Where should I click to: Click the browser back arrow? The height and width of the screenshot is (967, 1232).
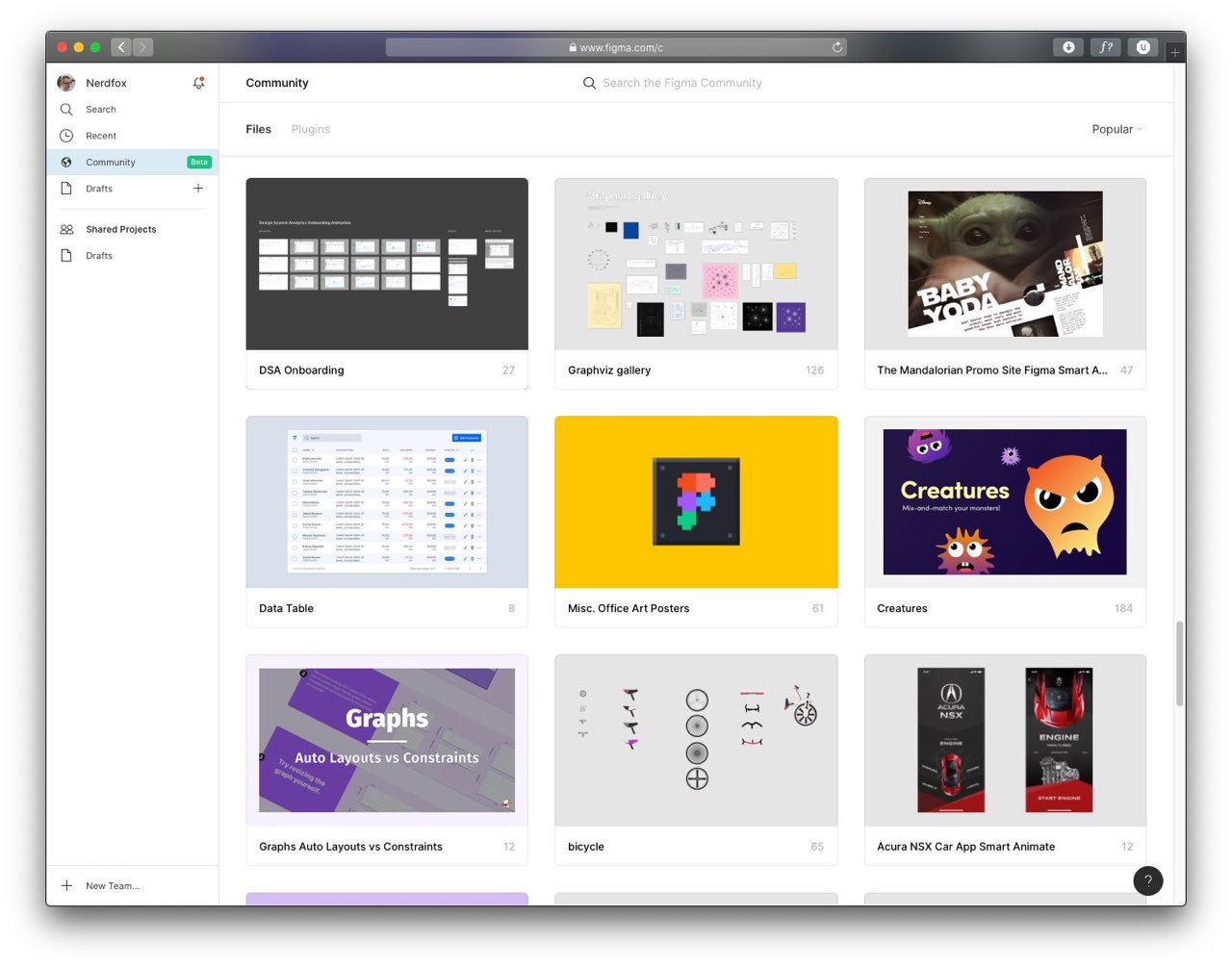pyautogui.click(x=121, y=47)
